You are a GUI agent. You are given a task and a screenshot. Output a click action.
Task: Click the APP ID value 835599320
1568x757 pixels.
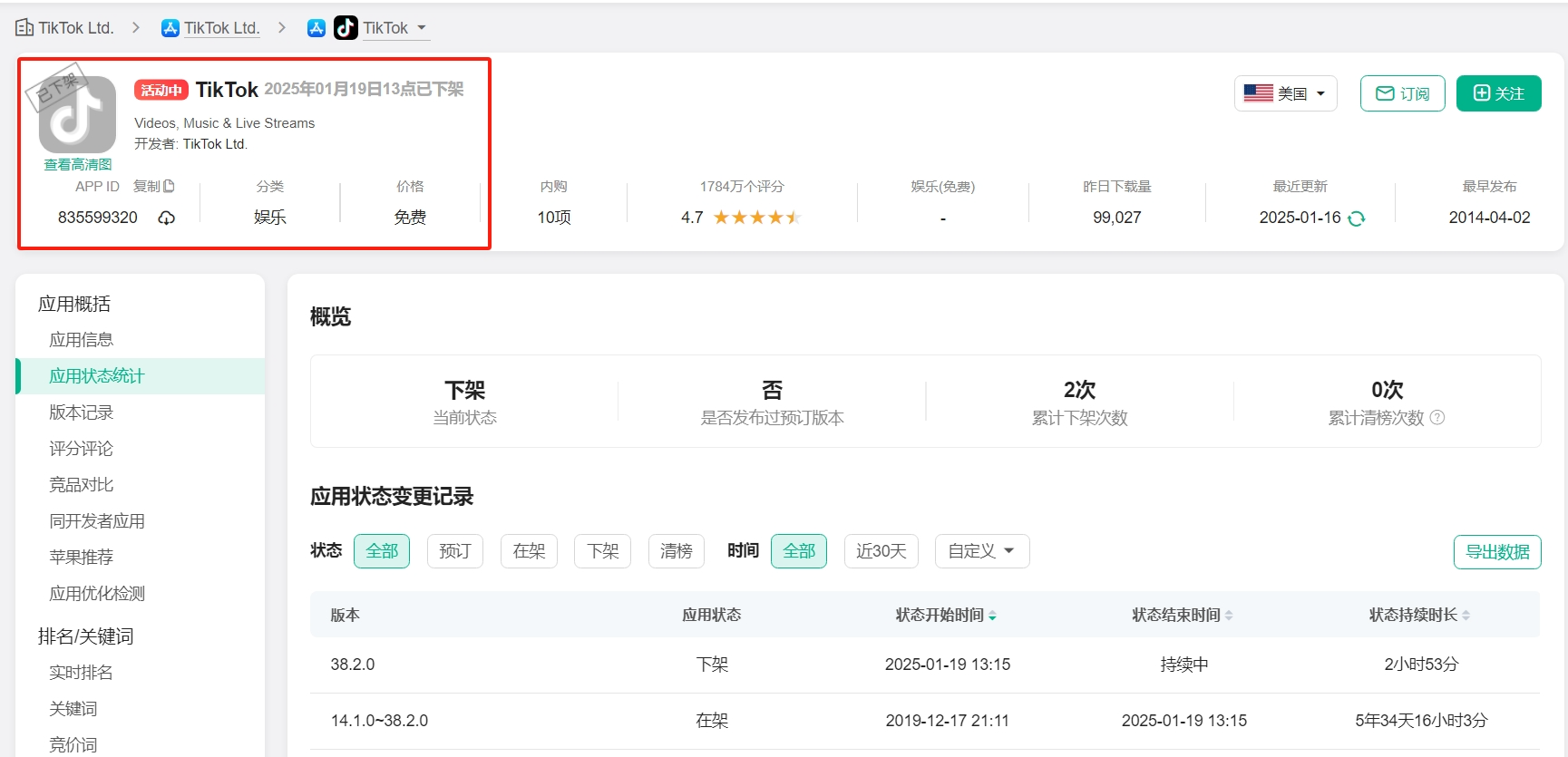click(98, 218)
